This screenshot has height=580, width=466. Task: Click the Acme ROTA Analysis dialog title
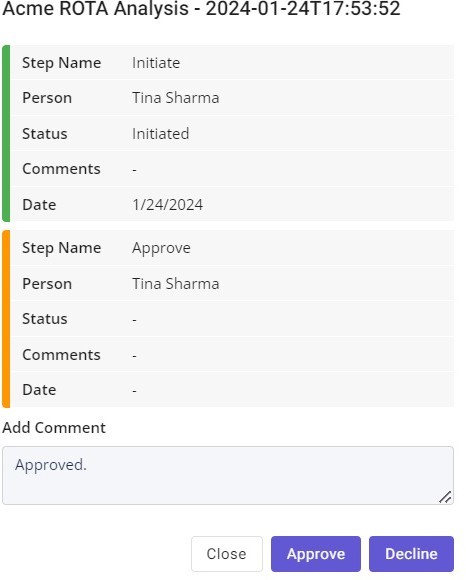(201, 9)
